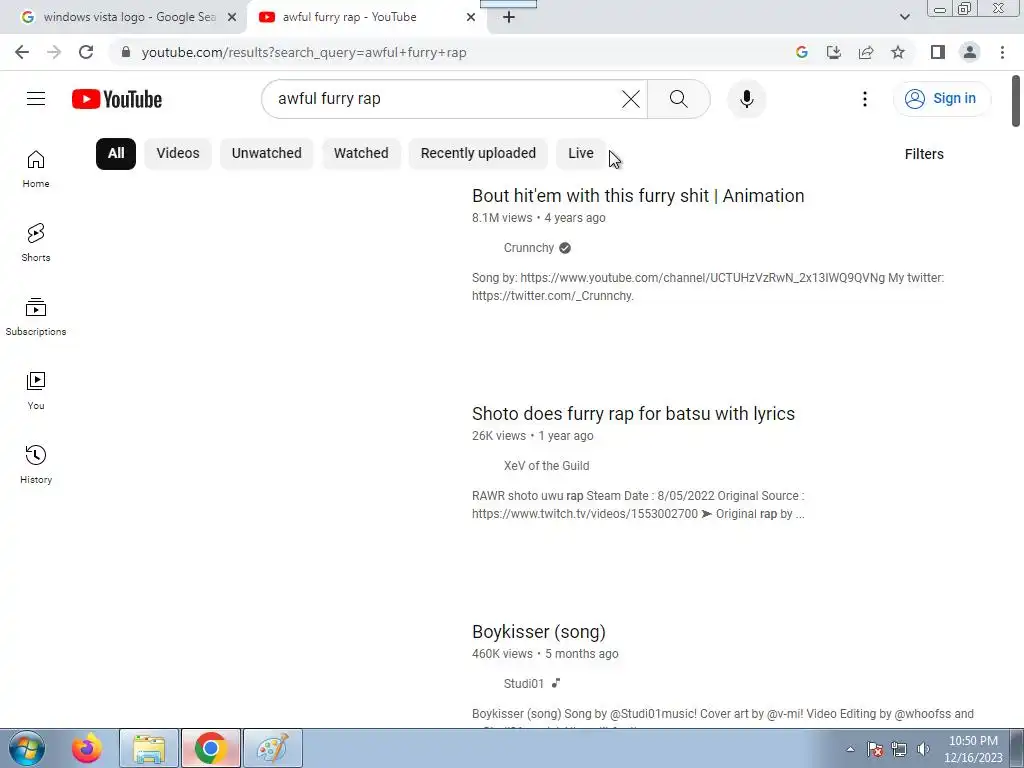Click the Google icon in address bar
Screen dimensions: 1024x768
802,52
